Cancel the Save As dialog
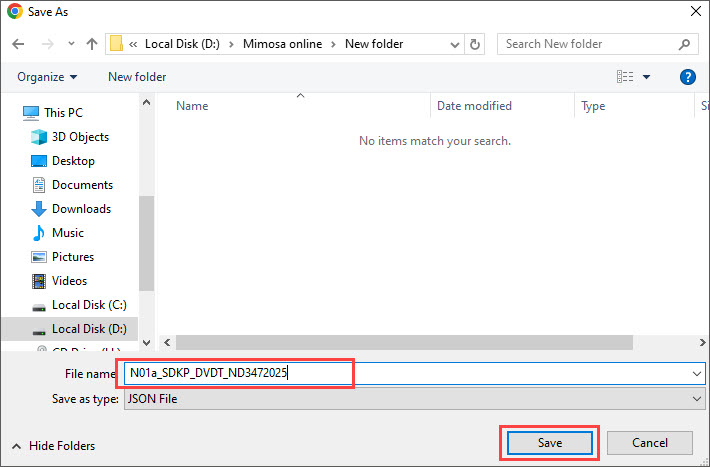This screenshot has width=710, height=467. point(650,442)
